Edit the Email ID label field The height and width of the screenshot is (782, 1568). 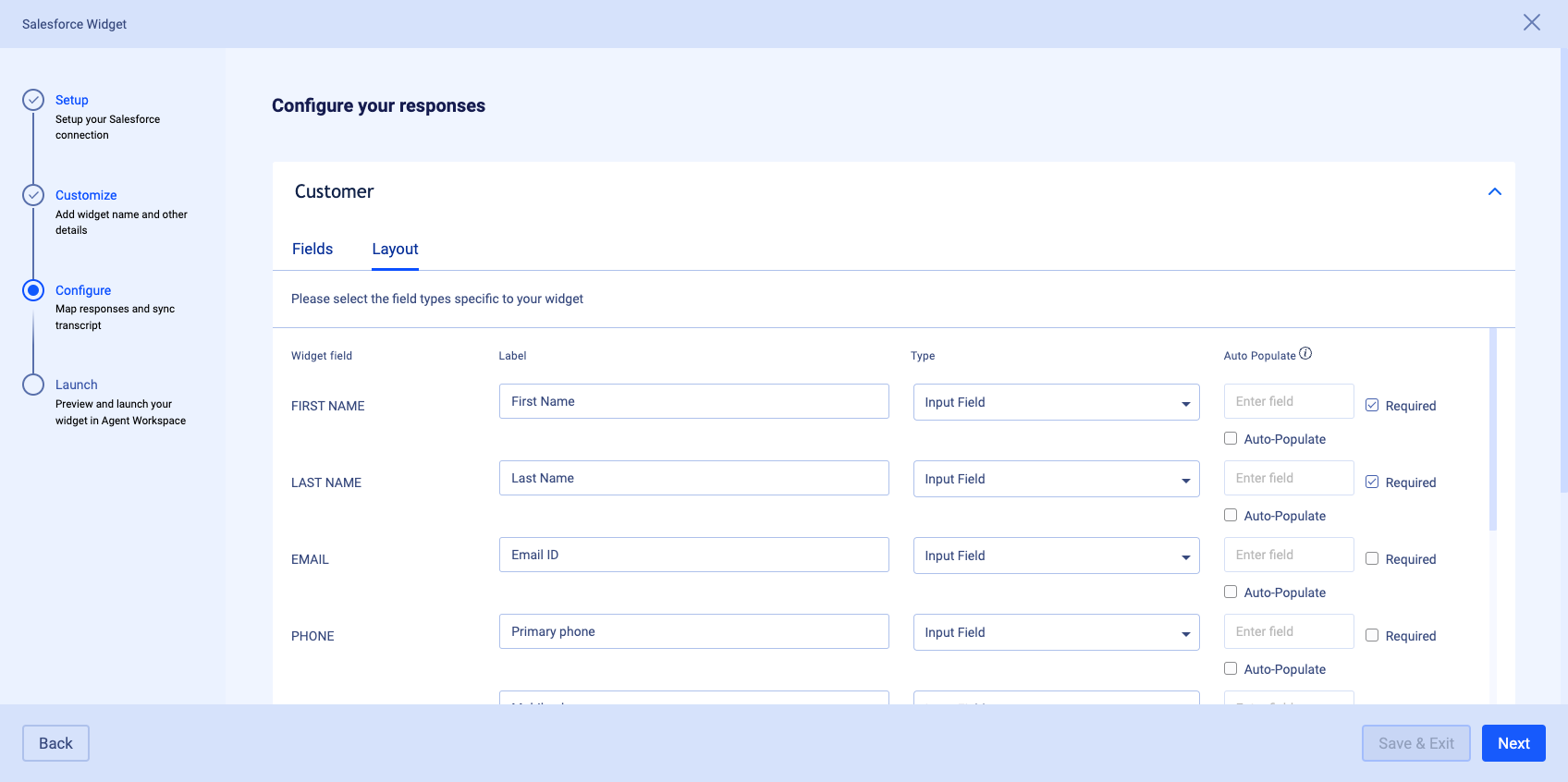694,555
